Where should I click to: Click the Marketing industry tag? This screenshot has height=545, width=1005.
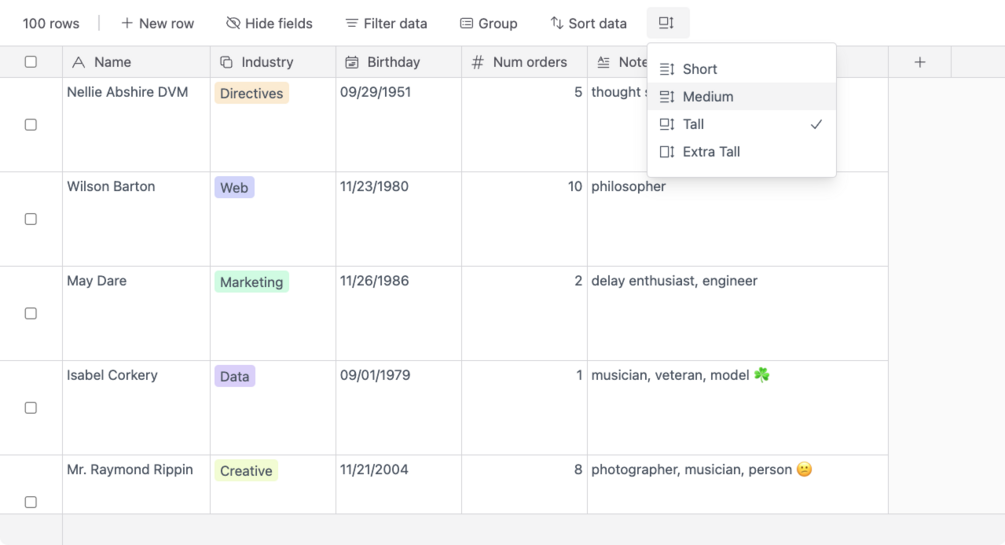coord(251,282)
